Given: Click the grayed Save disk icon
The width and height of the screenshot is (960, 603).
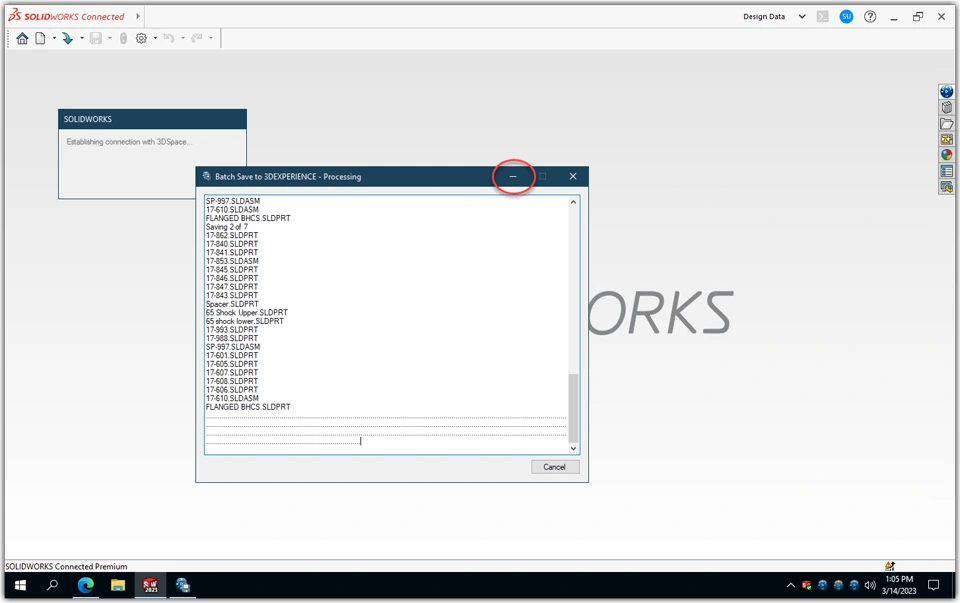Looking at the screenshot, I should tap(96, 39).
